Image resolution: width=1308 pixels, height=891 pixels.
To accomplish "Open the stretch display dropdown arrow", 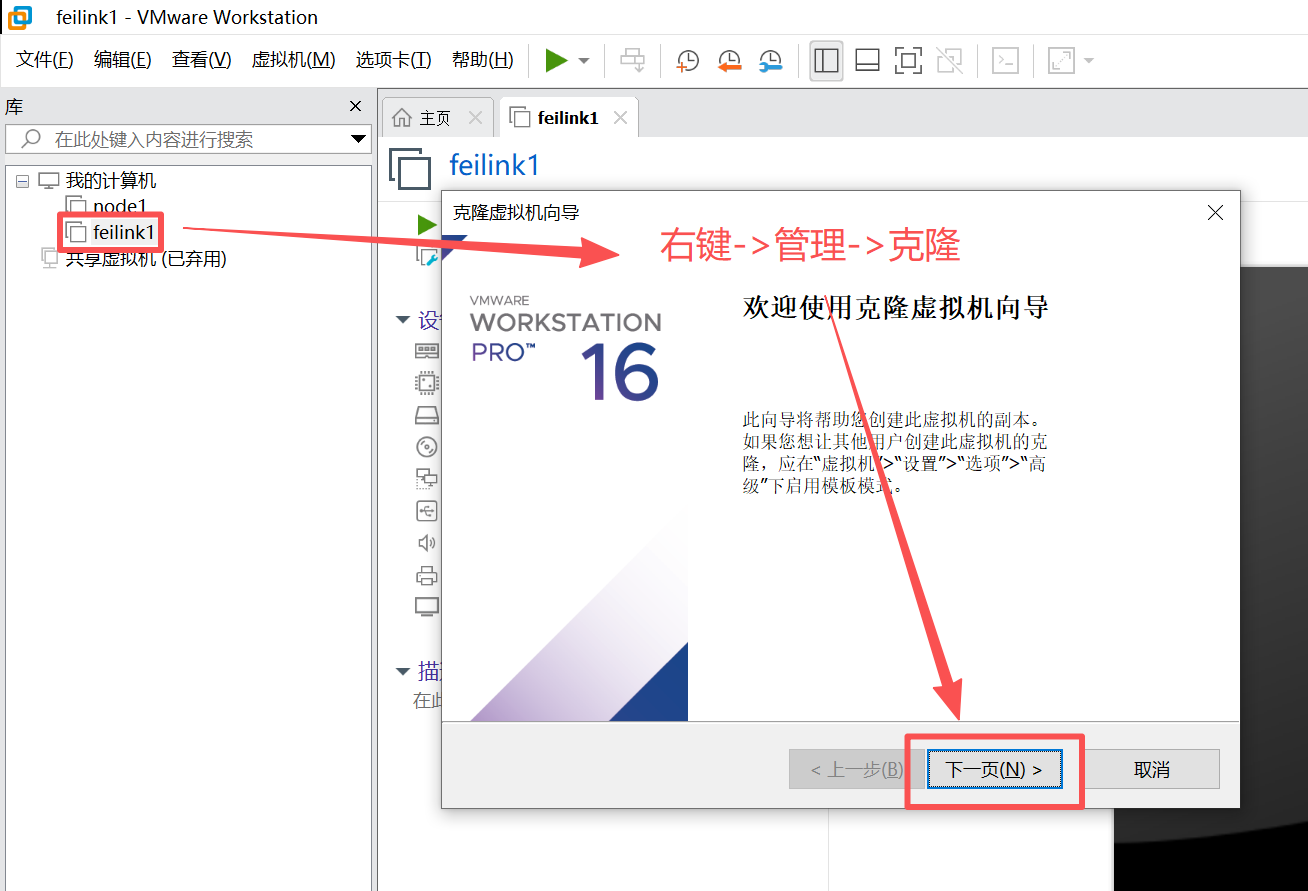I will point(1088,61).
